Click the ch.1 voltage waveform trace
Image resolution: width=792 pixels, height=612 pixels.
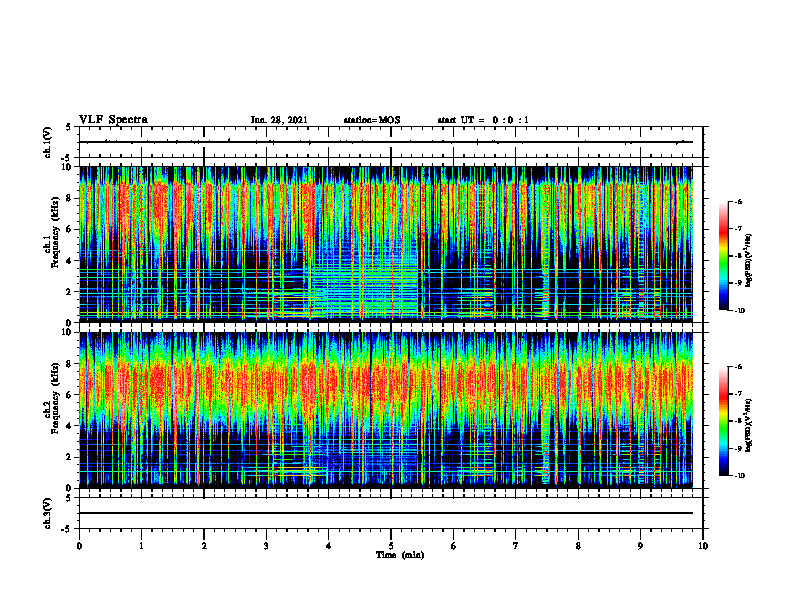[386, 142]
